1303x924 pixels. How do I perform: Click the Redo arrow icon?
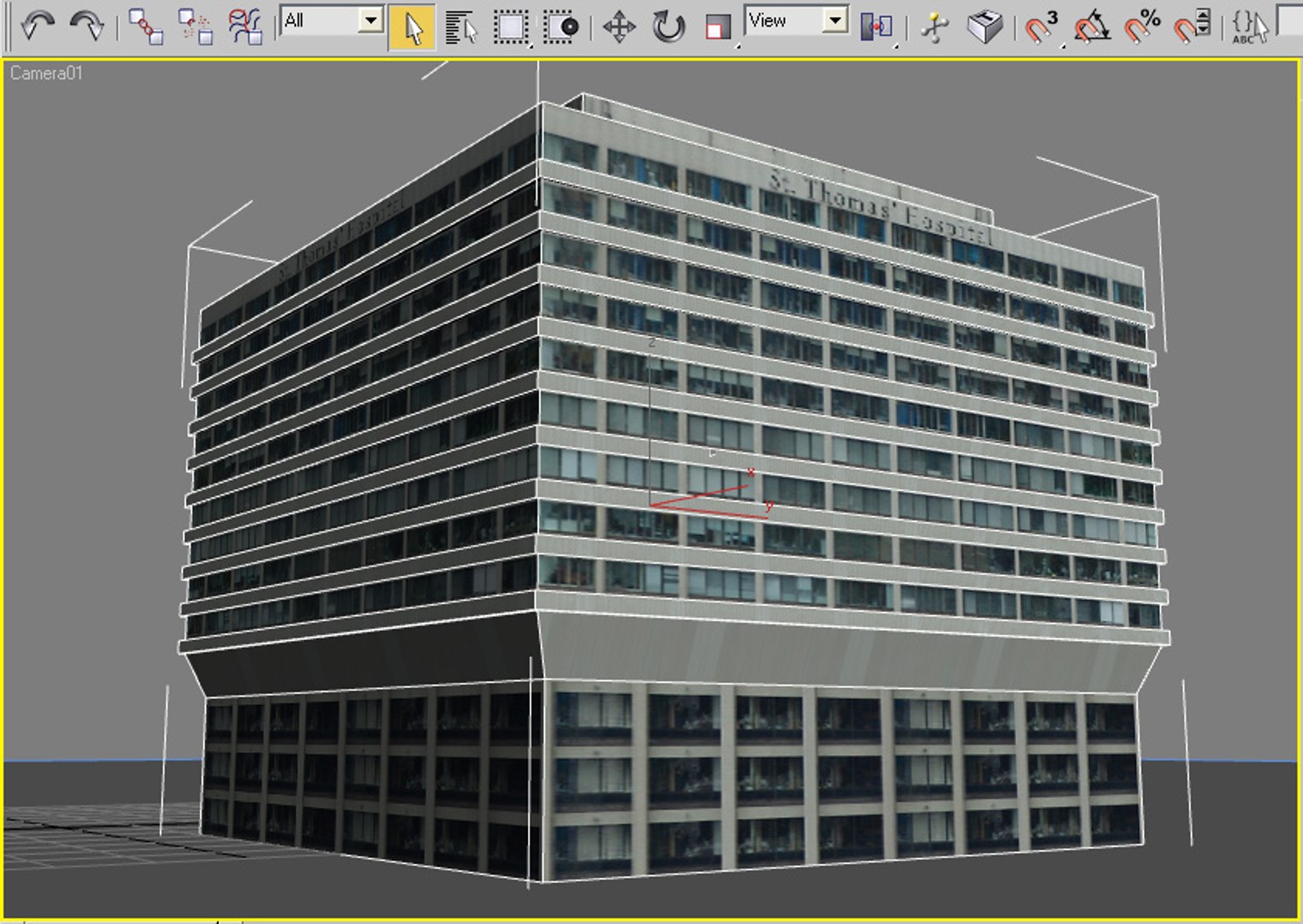click(x=86, y=26)
